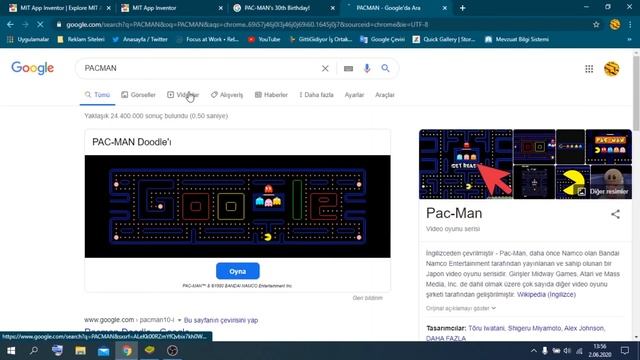Image resolution: width=640 pixels, height=360 pixels.
Task: Open 'Araçlar' search tools
Action: 385,95
